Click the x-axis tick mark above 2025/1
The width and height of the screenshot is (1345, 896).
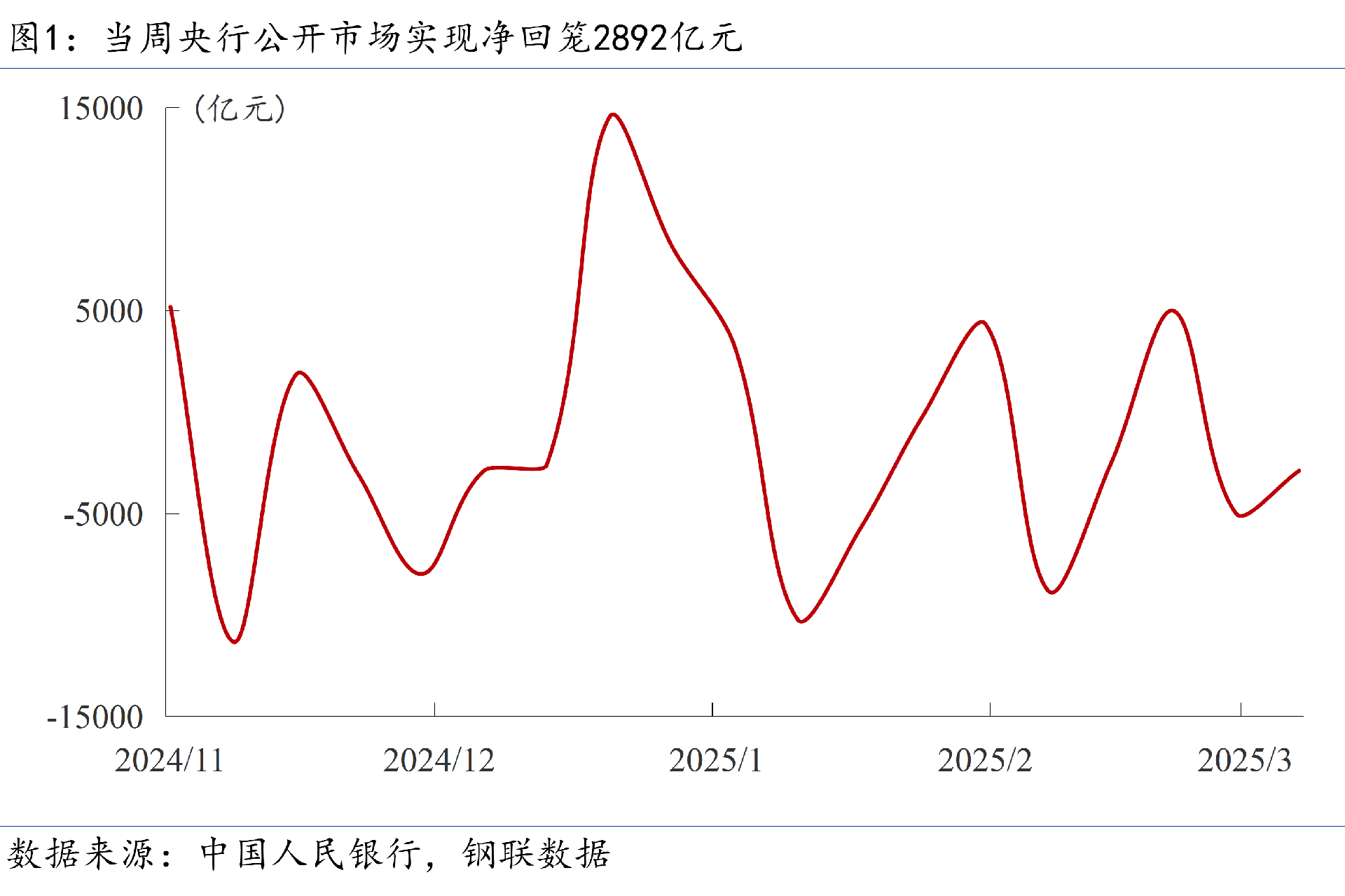pyautogui.click(x=712, y=710)
